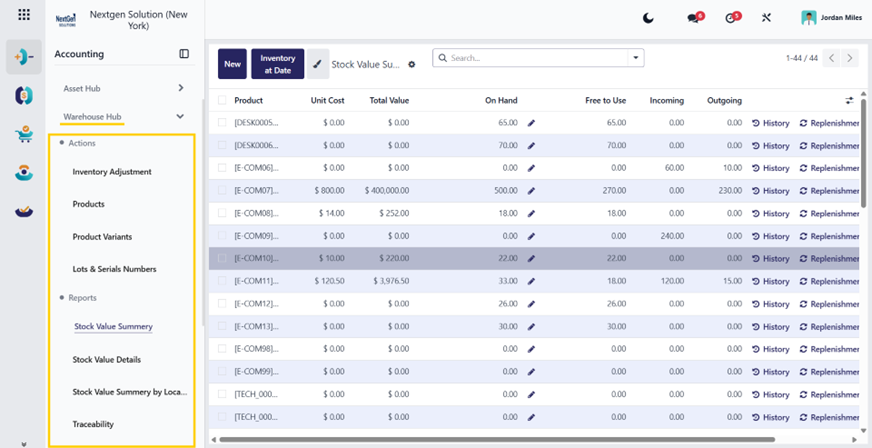Open the messages chat icon

pos(693,18)
